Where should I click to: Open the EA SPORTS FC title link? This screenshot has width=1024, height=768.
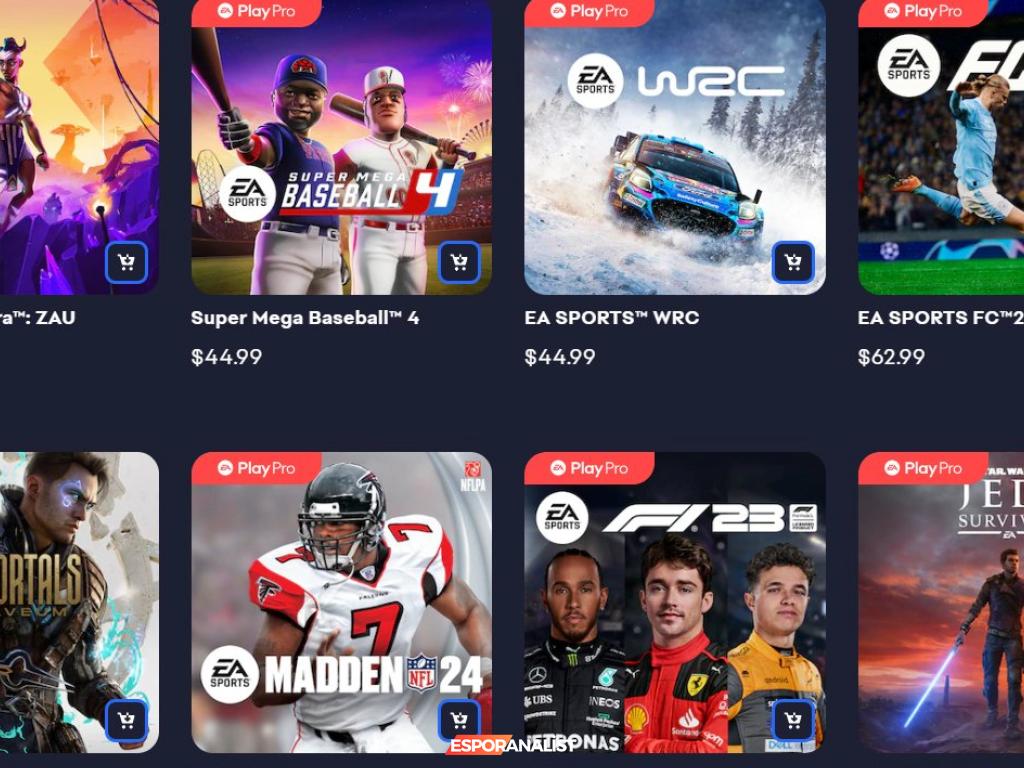pyautogui.click(x=940, y=318)
